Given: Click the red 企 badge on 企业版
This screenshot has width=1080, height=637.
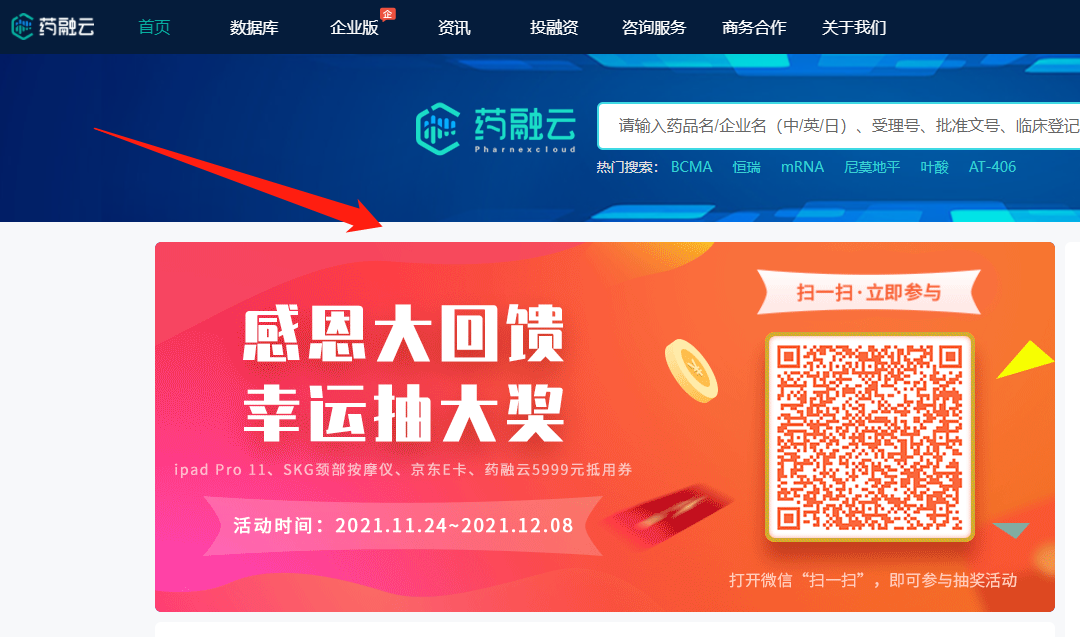Looking at the screenshot, I should [x=388, y=14].
